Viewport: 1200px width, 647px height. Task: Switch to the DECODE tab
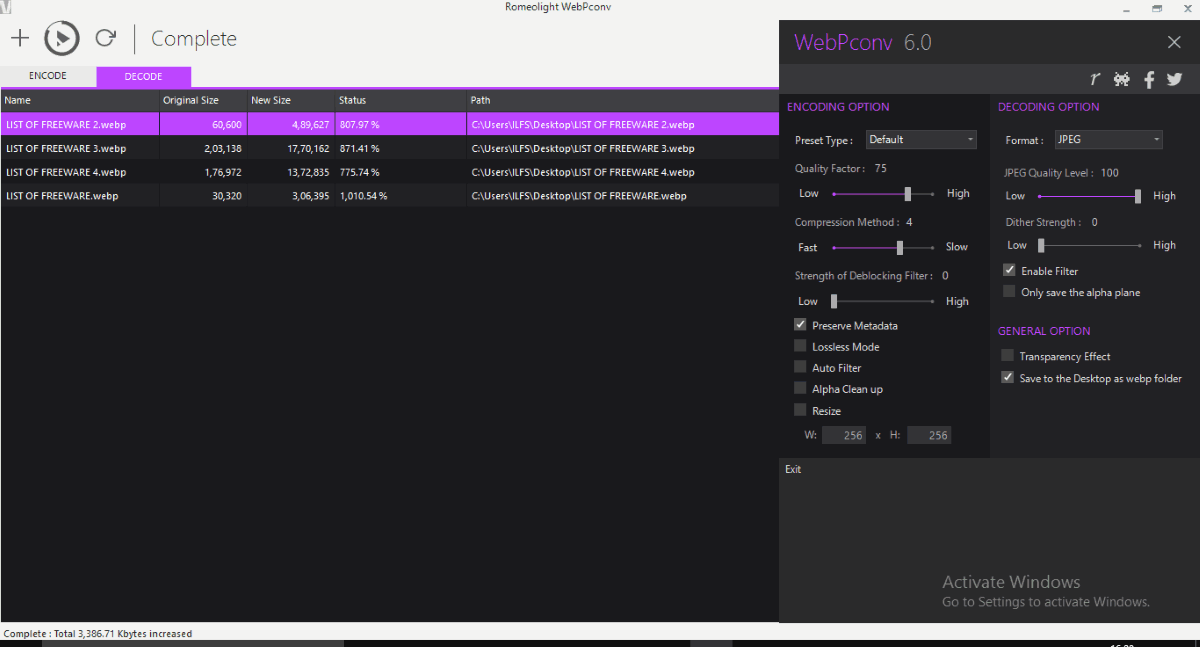(x=143, y=76)
